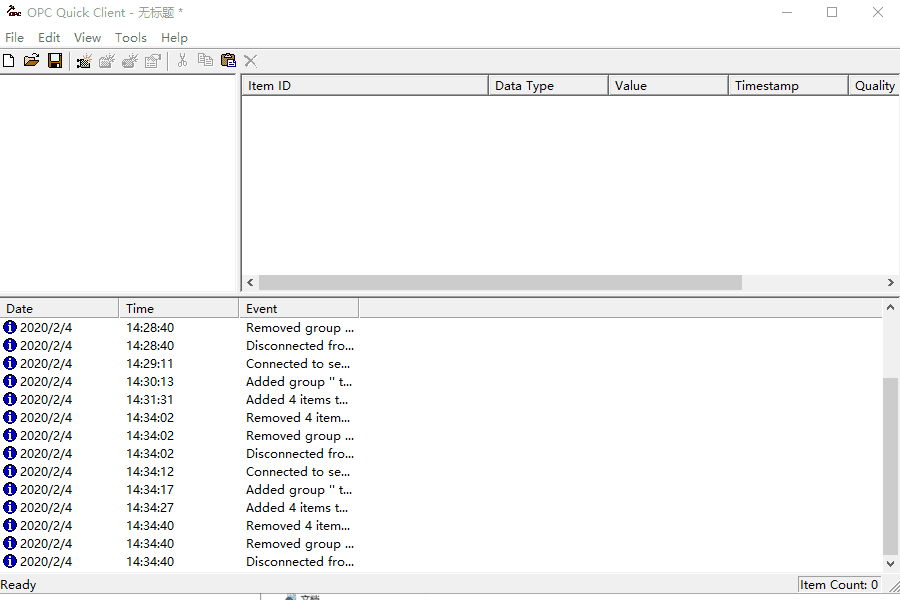Click the Save floppy disk icon
Viewport: 900px width, 600px height.
pyautogui.click(x=55, y=60)
